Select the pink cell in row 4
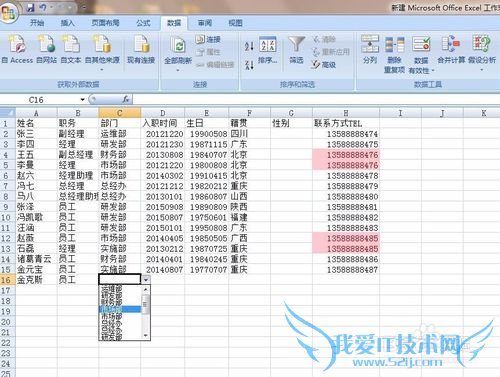 (346, 154)
